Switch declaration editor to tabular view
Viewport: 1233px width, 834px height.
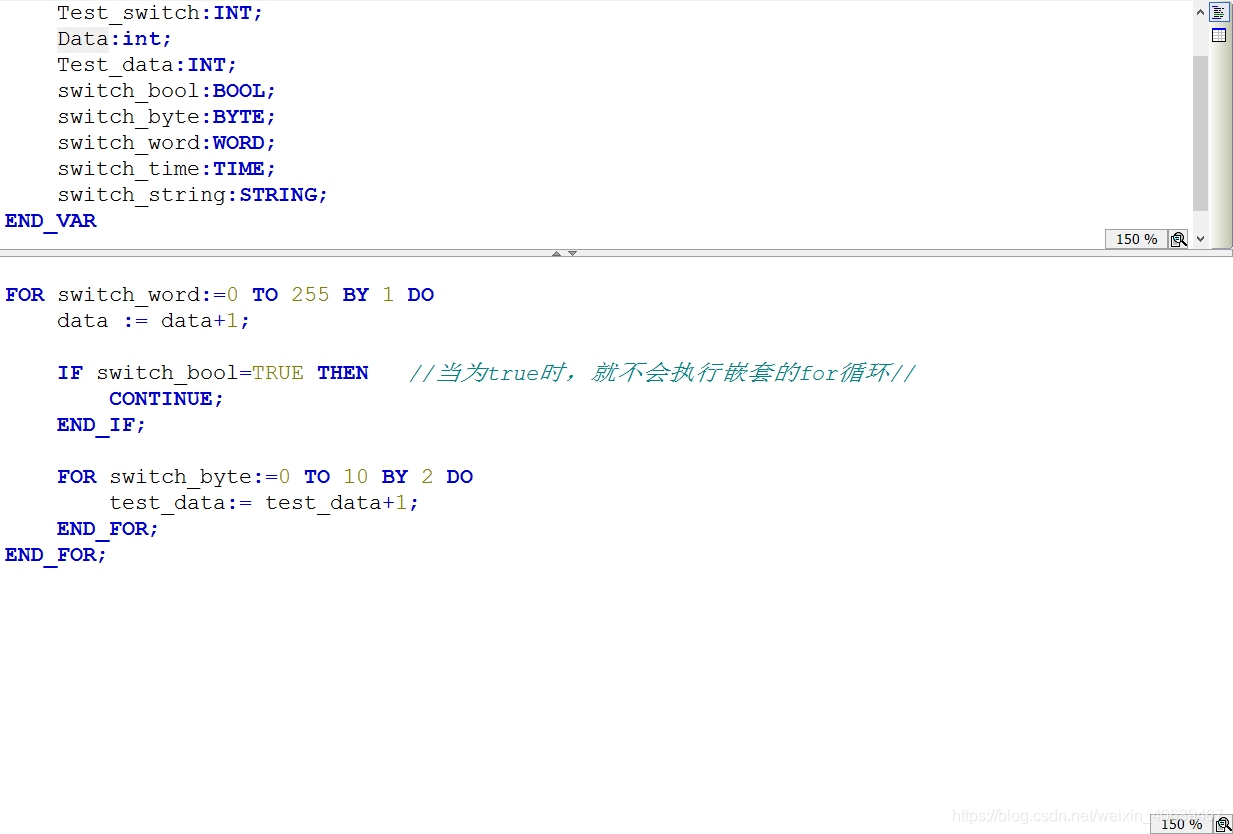(x=1219, y=35)
